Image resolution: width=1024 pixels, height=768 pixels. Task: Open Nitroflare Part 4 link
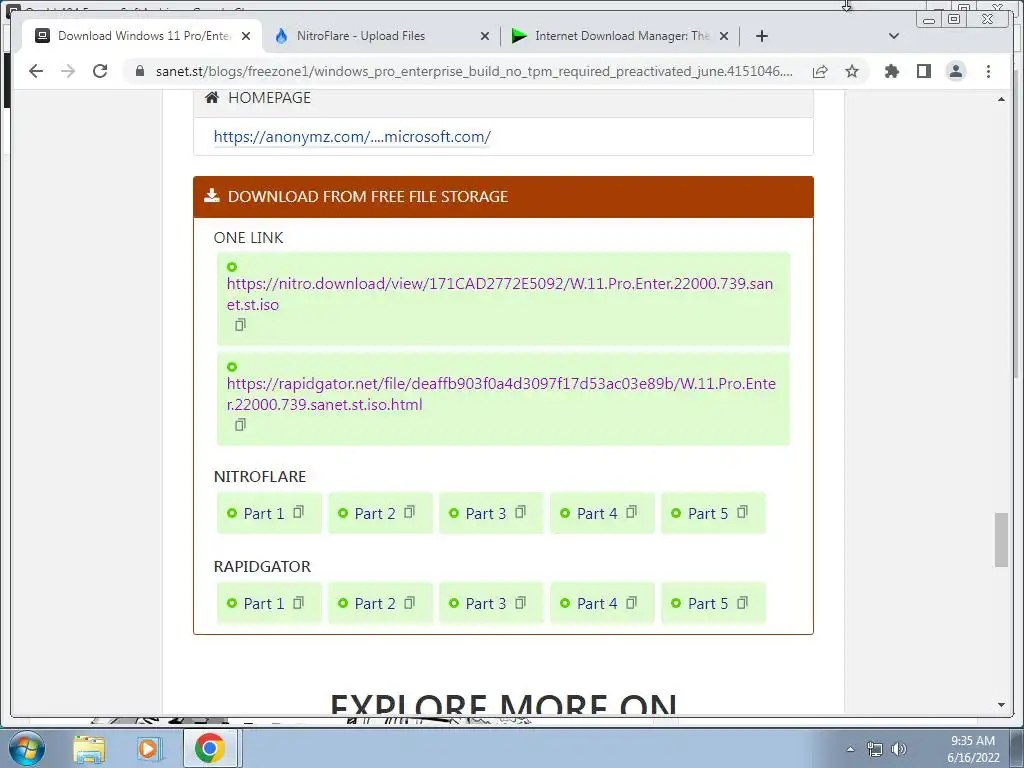[x=597, y=513]
